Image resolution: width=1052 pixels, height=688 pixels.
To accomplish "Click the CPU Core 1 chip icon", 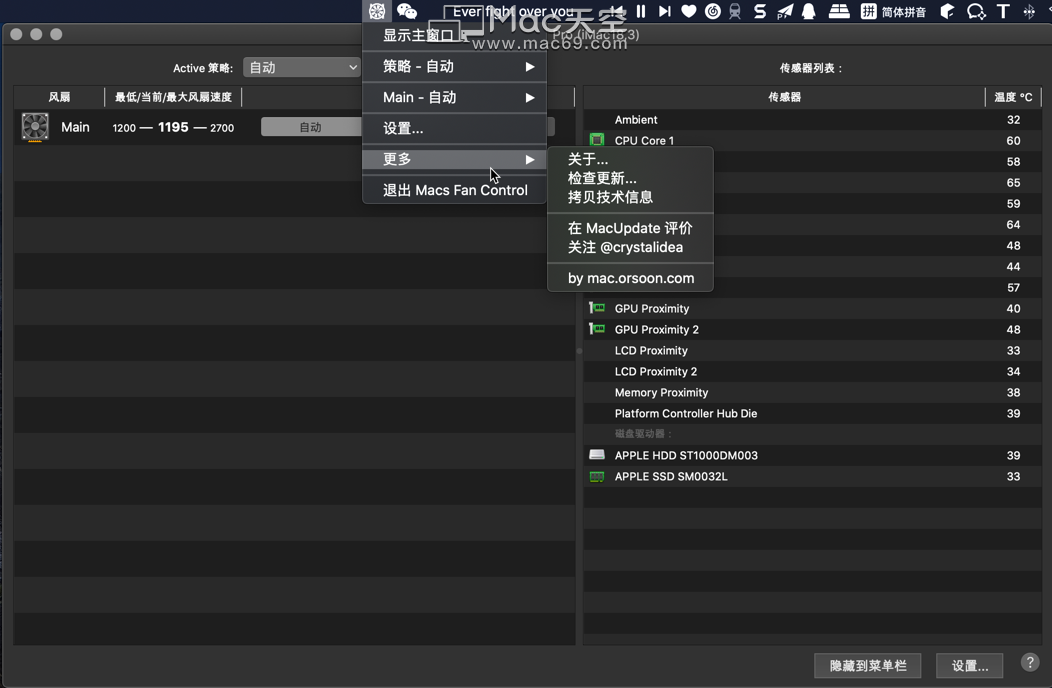I will (596, 140).
